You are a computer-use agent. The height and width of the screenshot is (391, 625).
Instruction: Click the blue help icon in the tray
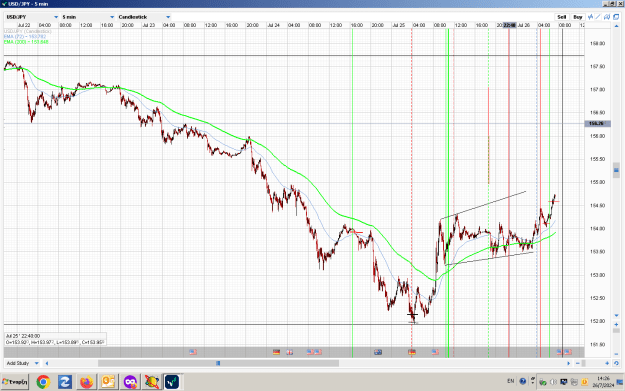tap(523, 381)
